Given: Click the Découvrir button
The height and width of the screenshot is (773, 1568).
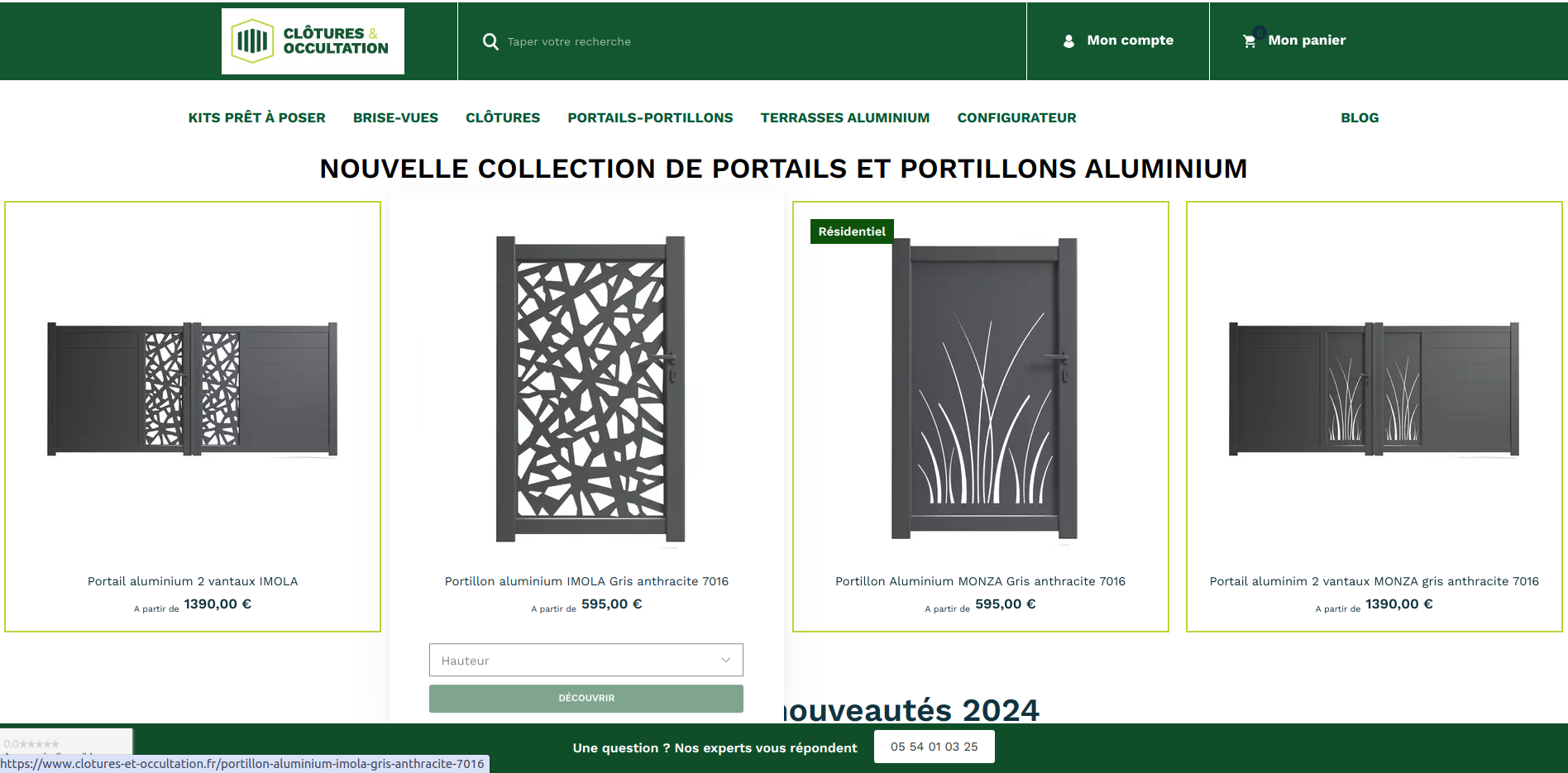Looking at the screenshot, I should 586,699.
